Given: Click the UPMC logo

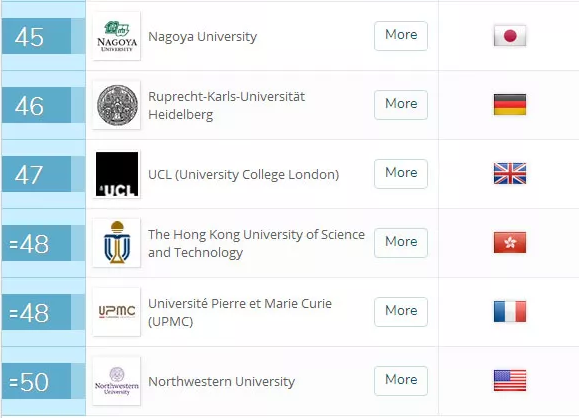Looking at the screenshot, I should 117,312.
